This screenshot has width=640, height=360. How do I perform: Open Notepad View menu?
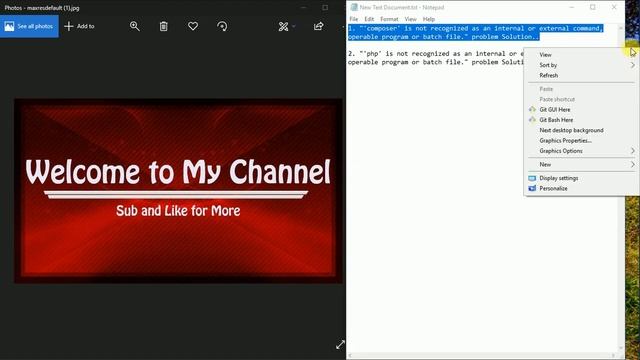(x=410, y=19)
